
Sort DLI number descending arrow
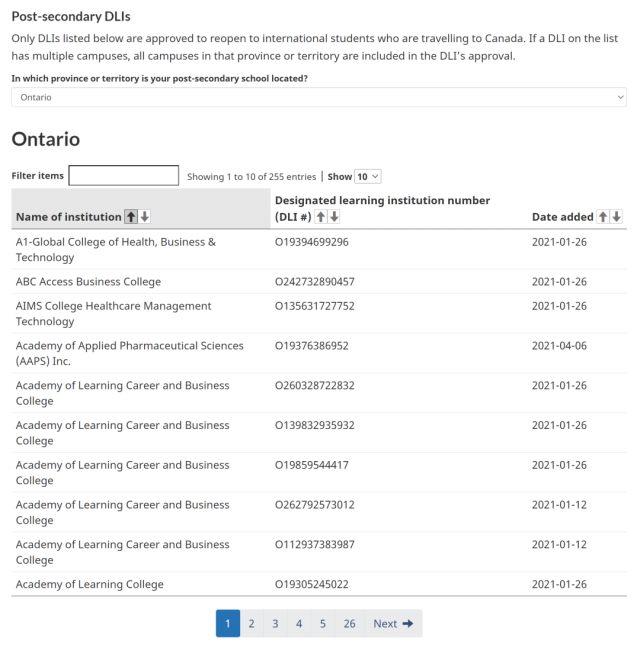tap(334, 217)
